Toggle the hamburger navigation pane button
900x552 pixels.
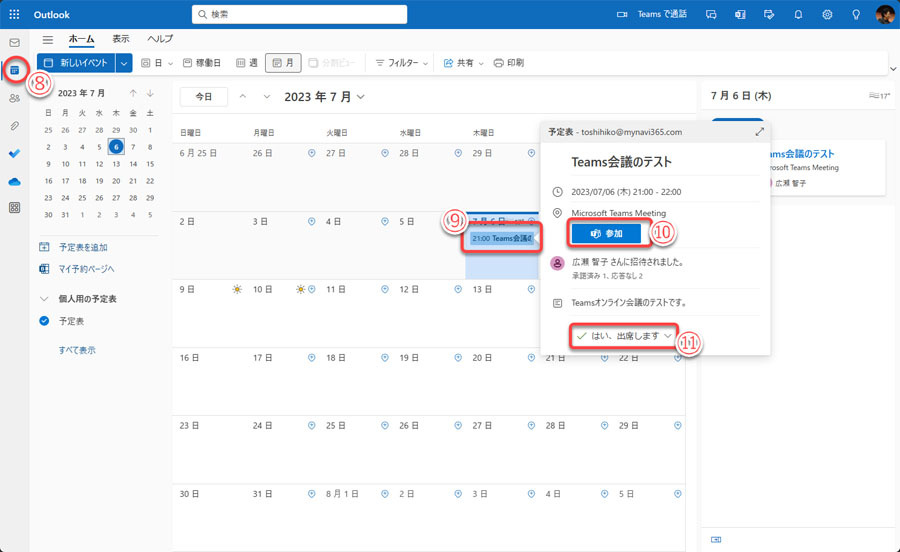coord(48,40)
